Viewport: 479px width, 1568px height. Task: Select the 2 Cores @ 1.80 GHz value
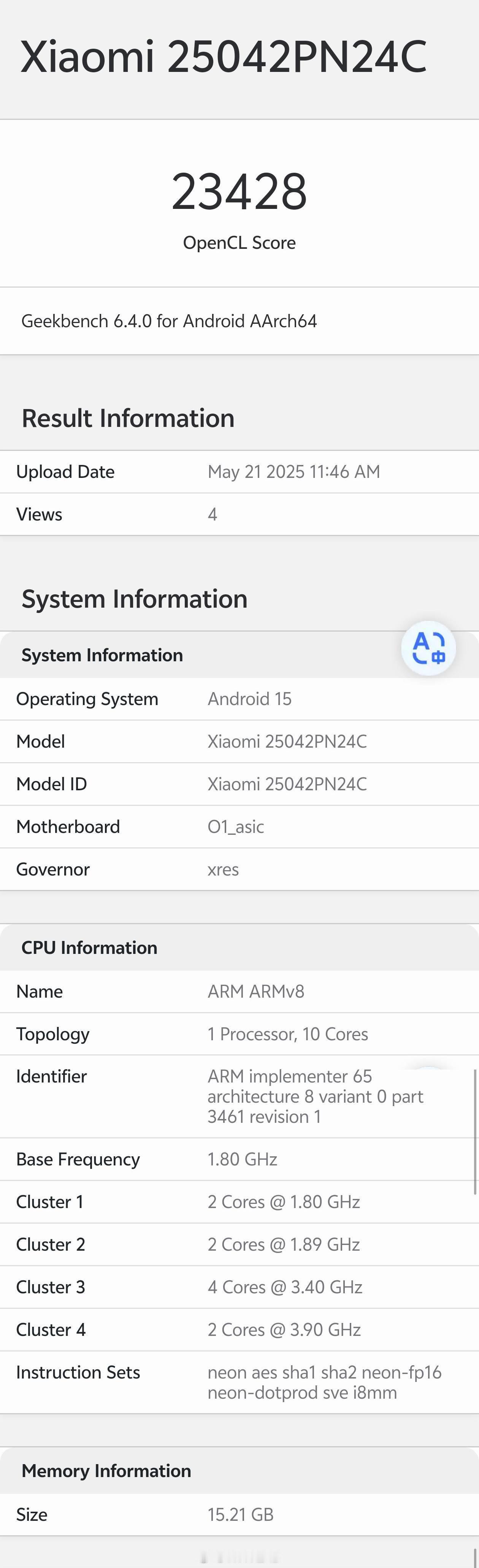pos(284,1202)
